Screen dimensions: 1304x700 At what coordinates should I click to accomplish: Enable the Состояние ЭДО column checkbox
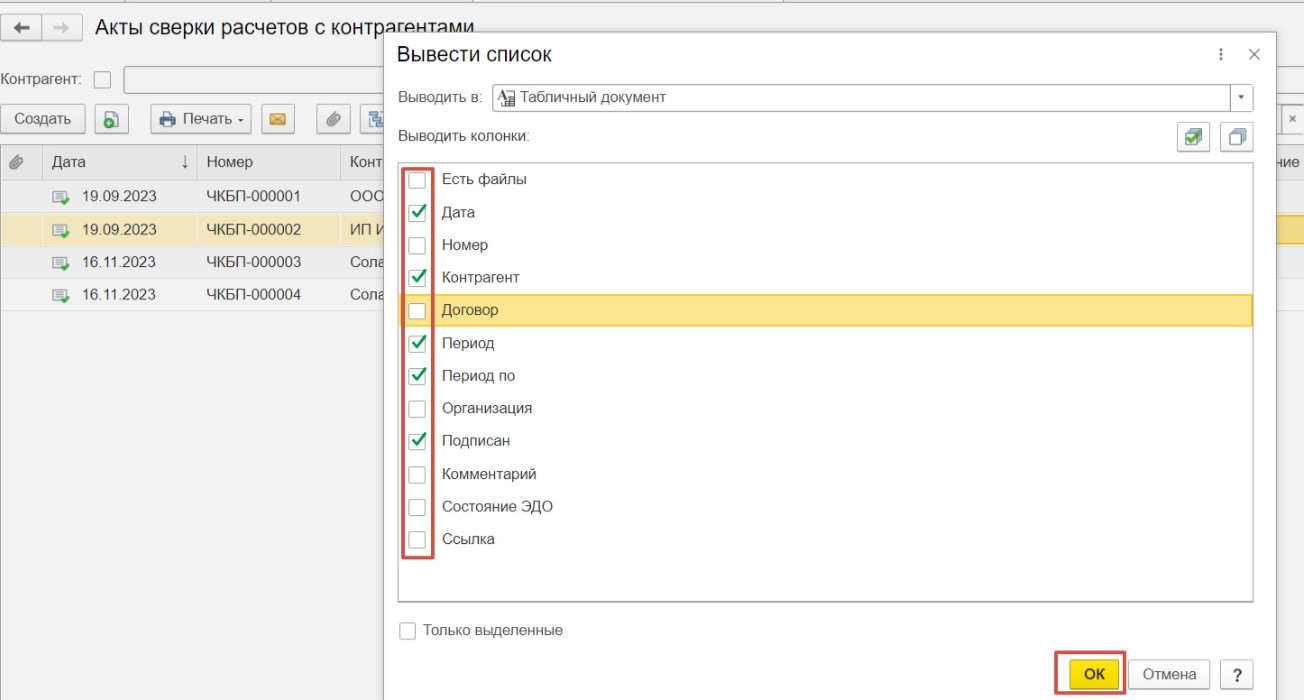pos(417,506)
